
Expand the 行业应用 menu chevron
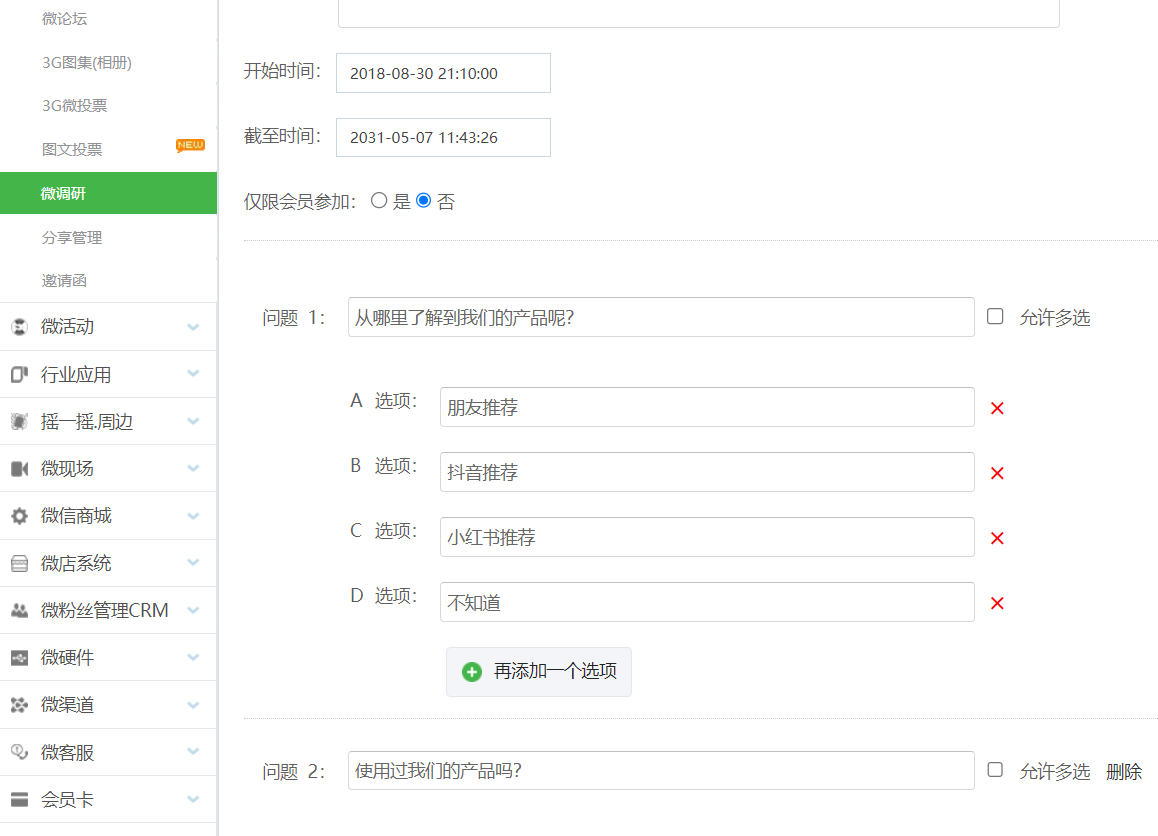coord(193,374)
